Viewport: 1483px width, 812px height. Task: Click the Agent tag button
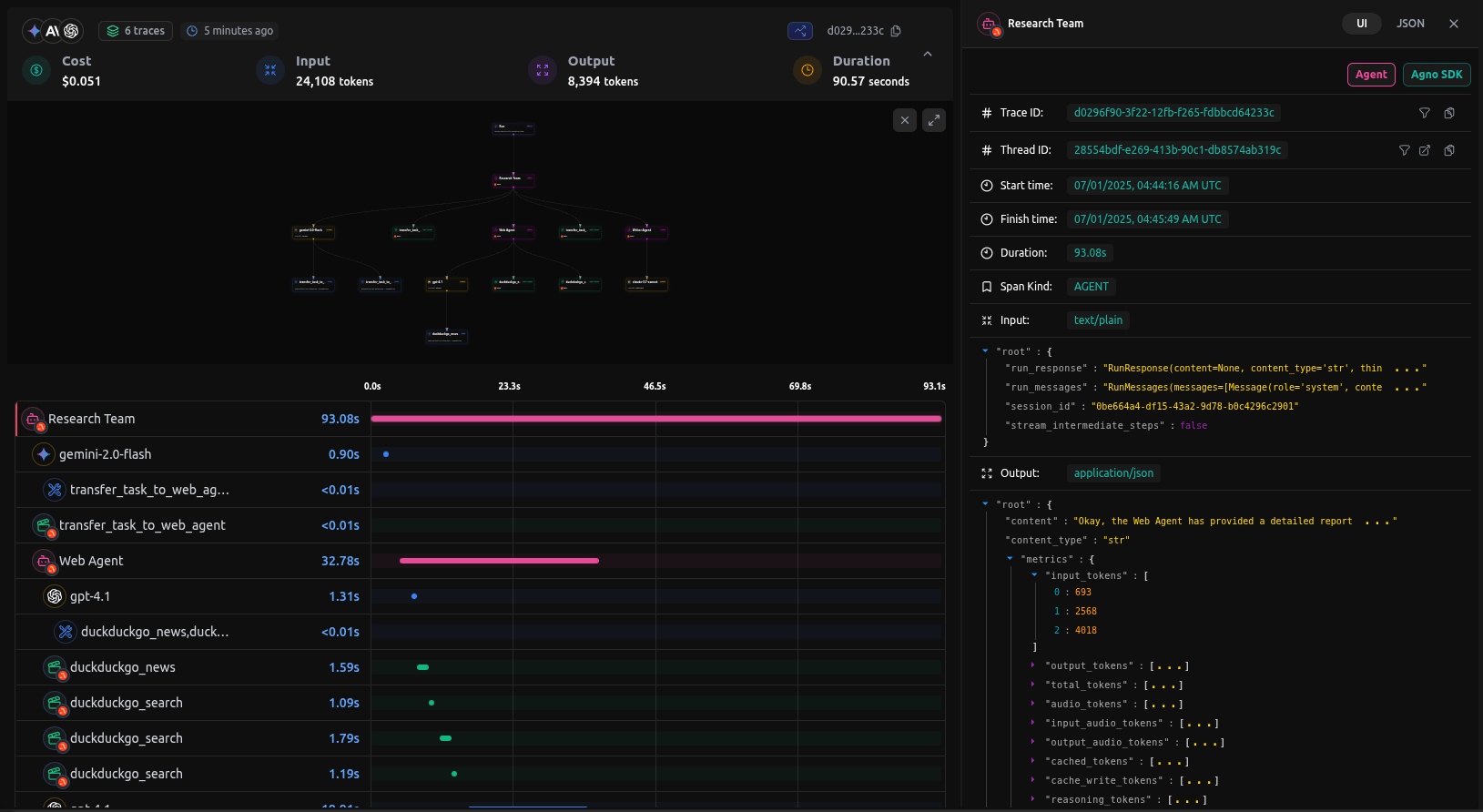pyautogui.click(x=1371, y=75)
